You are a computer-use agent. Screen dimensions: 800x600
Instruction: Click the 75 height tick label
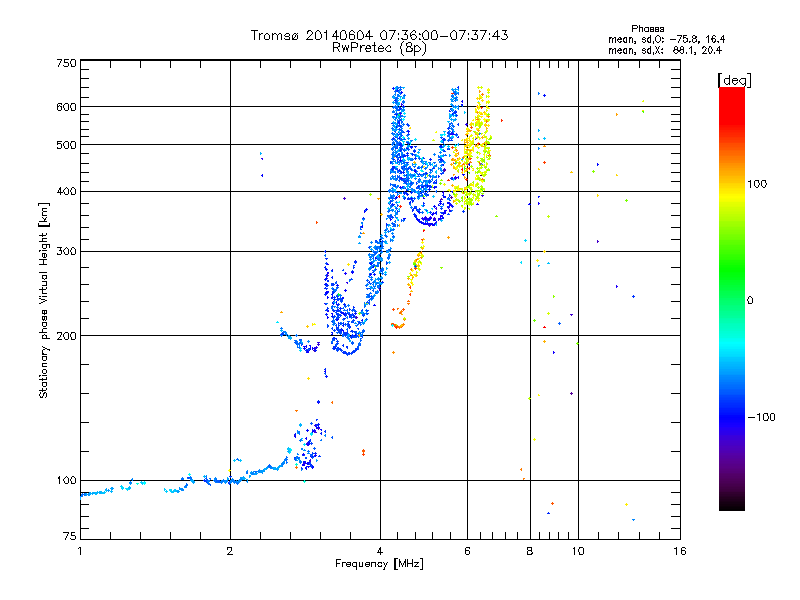click(x=70, y=536)
